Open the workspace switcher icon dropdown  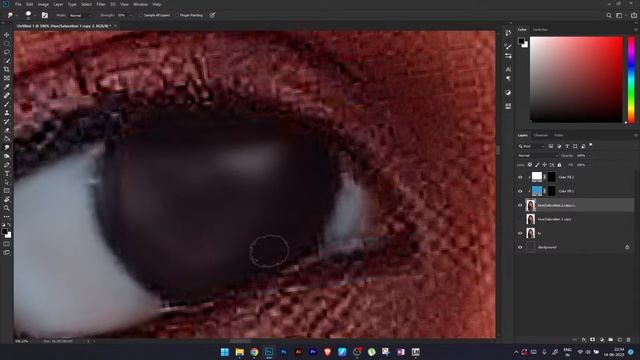click(620, 15)
